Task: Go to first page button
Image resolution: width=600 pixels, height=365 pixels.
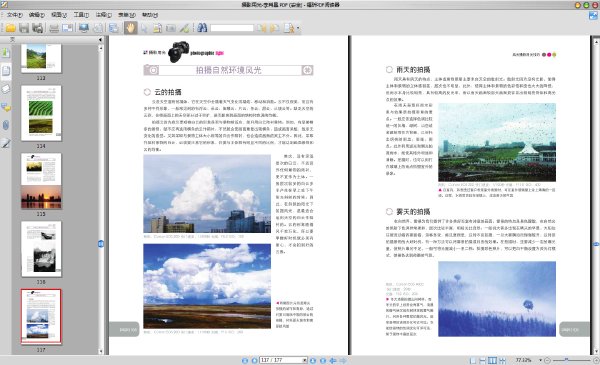Action: point(245,360)
